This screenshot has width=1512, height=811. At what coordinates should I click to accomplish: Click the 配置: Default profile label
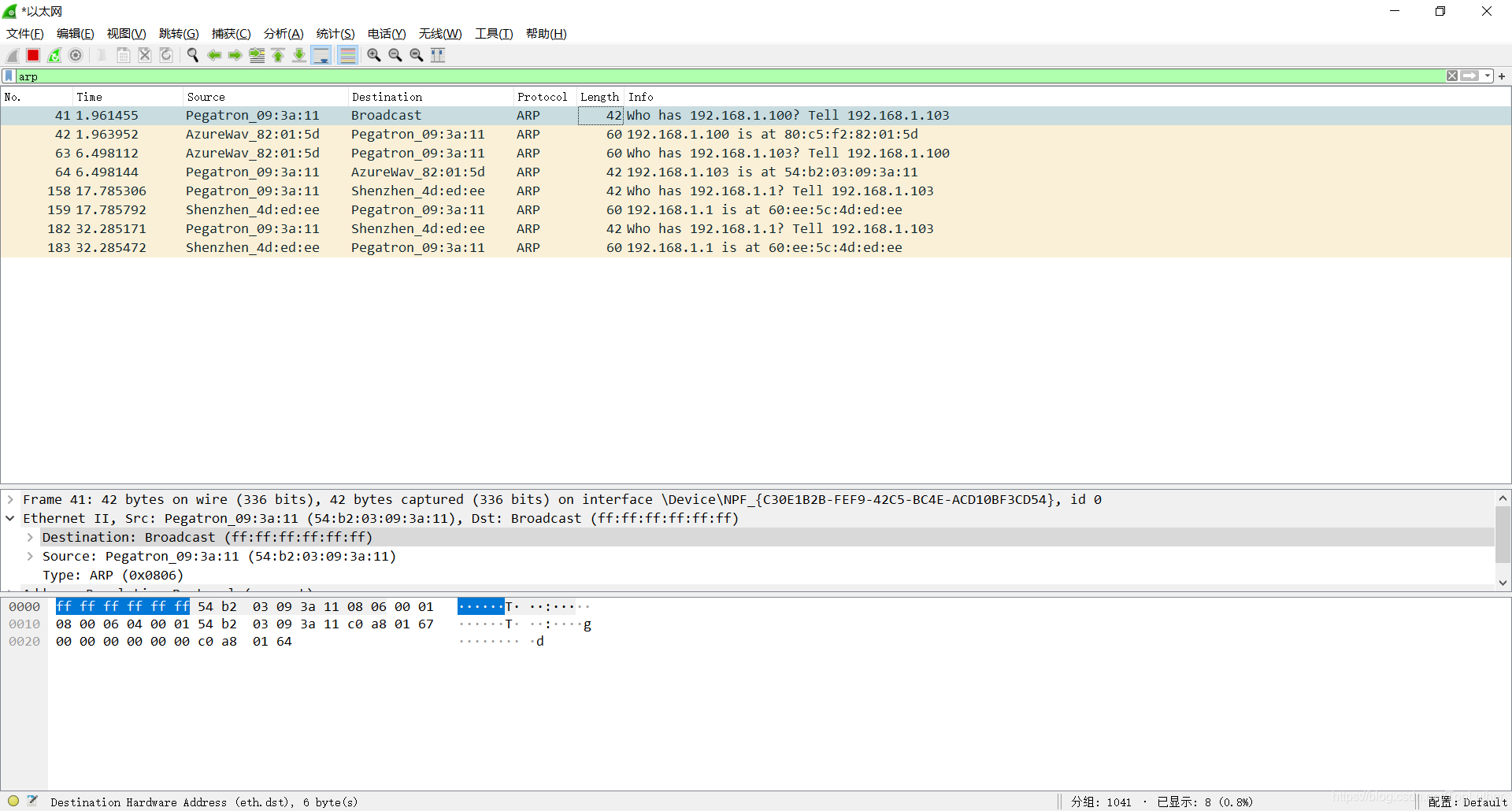point(1467,802)
